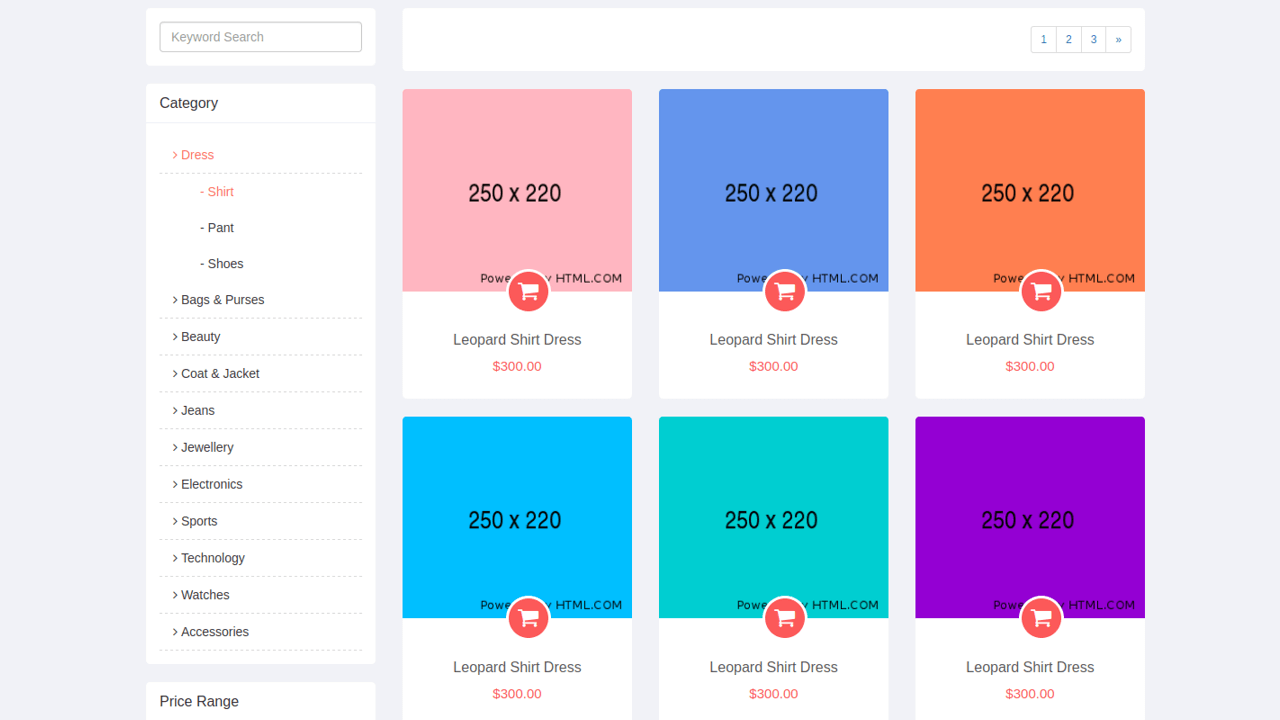Click the $300.00 price under the orange product
Viewport: 1280px width, 720px height.
[1029, 366]
